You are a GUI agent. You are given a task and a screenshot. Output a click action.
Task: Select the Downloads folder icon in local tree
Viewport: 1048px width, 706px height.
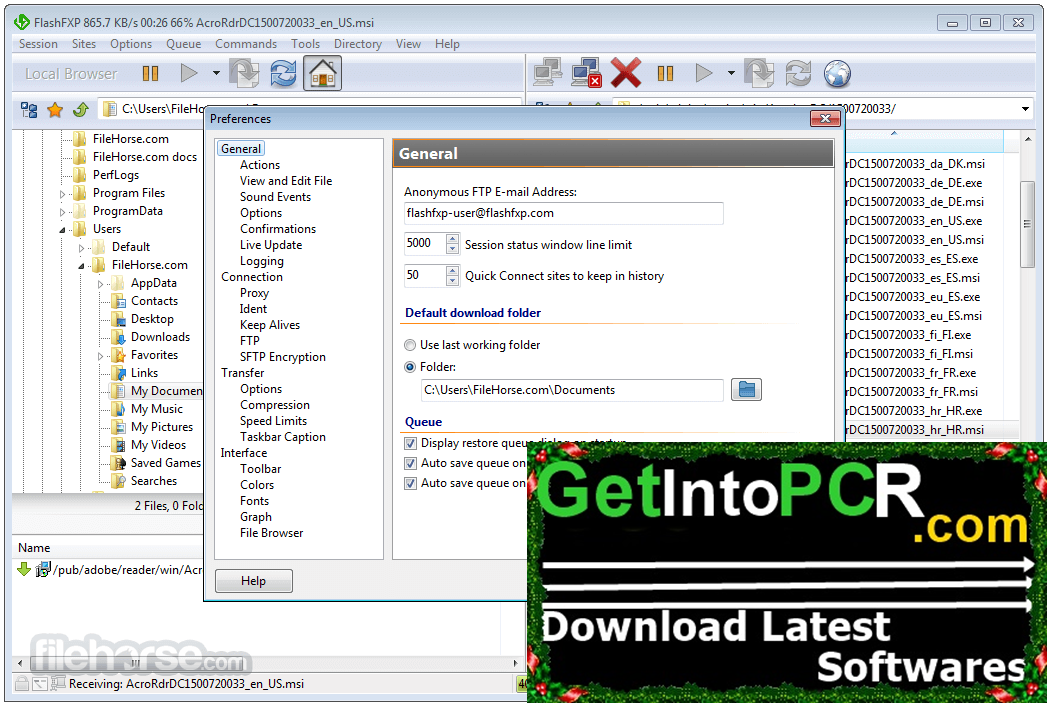pos(118,337)
